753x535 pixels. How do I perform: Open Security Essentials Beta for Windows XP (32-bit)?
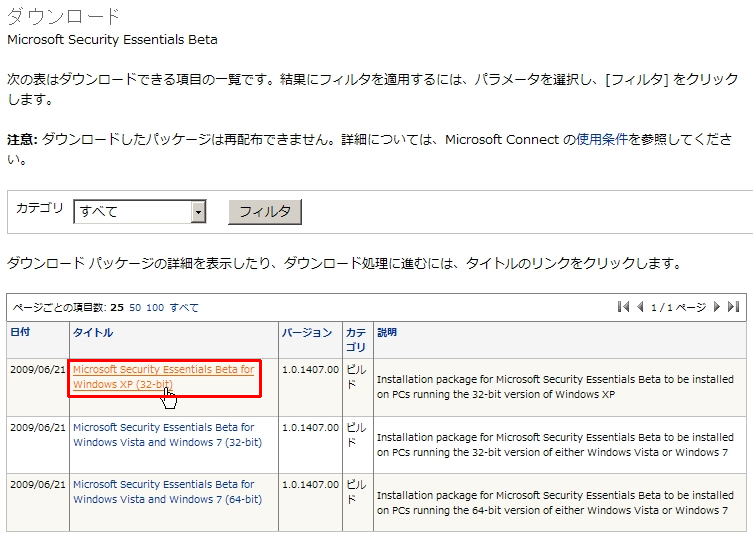[164, 377]
